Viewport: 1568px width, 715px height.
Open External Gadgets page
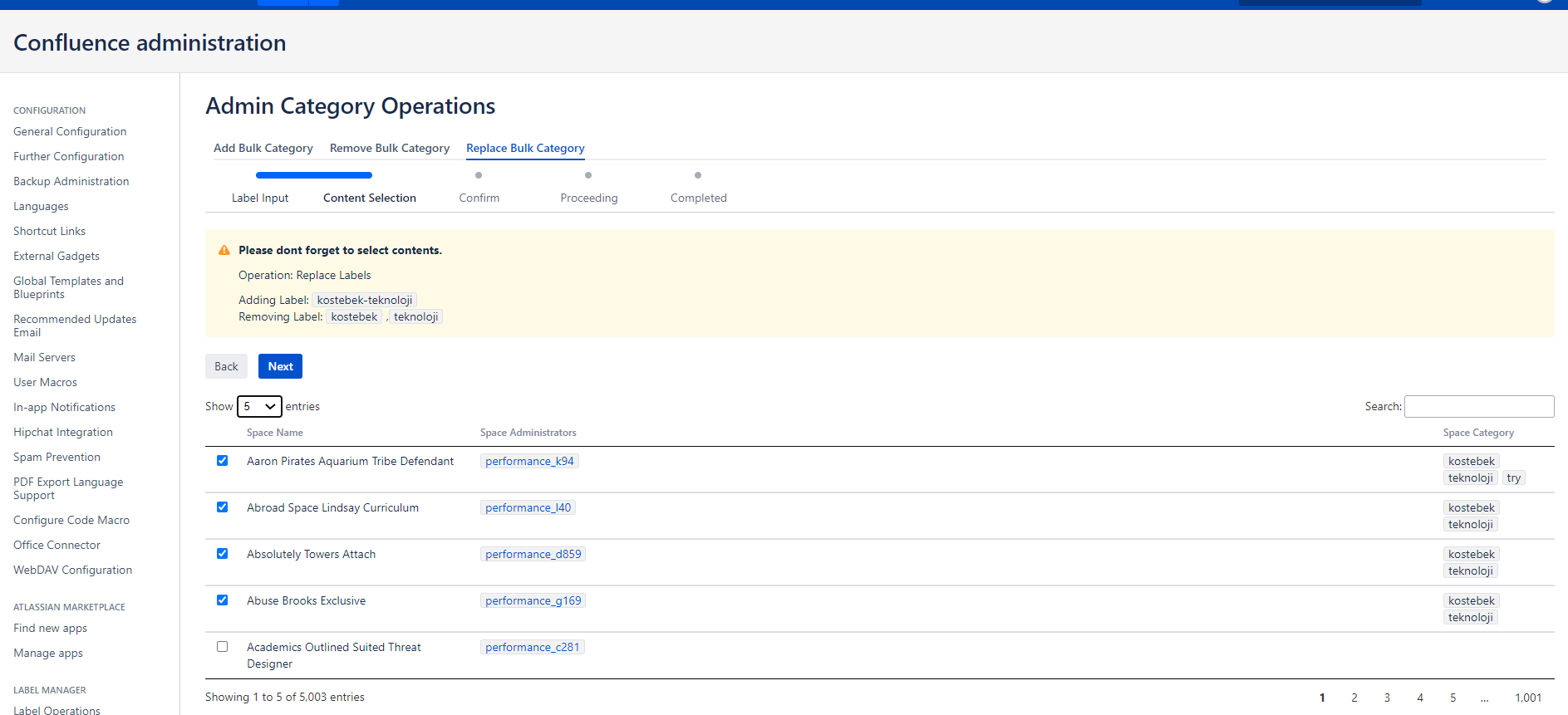click(57, 256)
